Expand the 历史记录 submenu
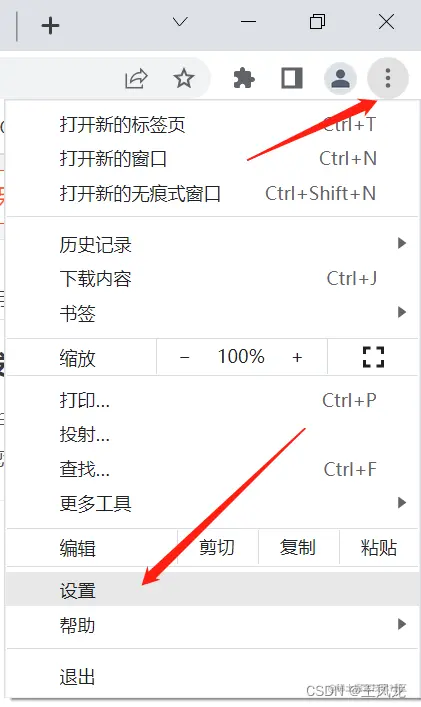The image size is (421, 707). [x=212, y=245]
